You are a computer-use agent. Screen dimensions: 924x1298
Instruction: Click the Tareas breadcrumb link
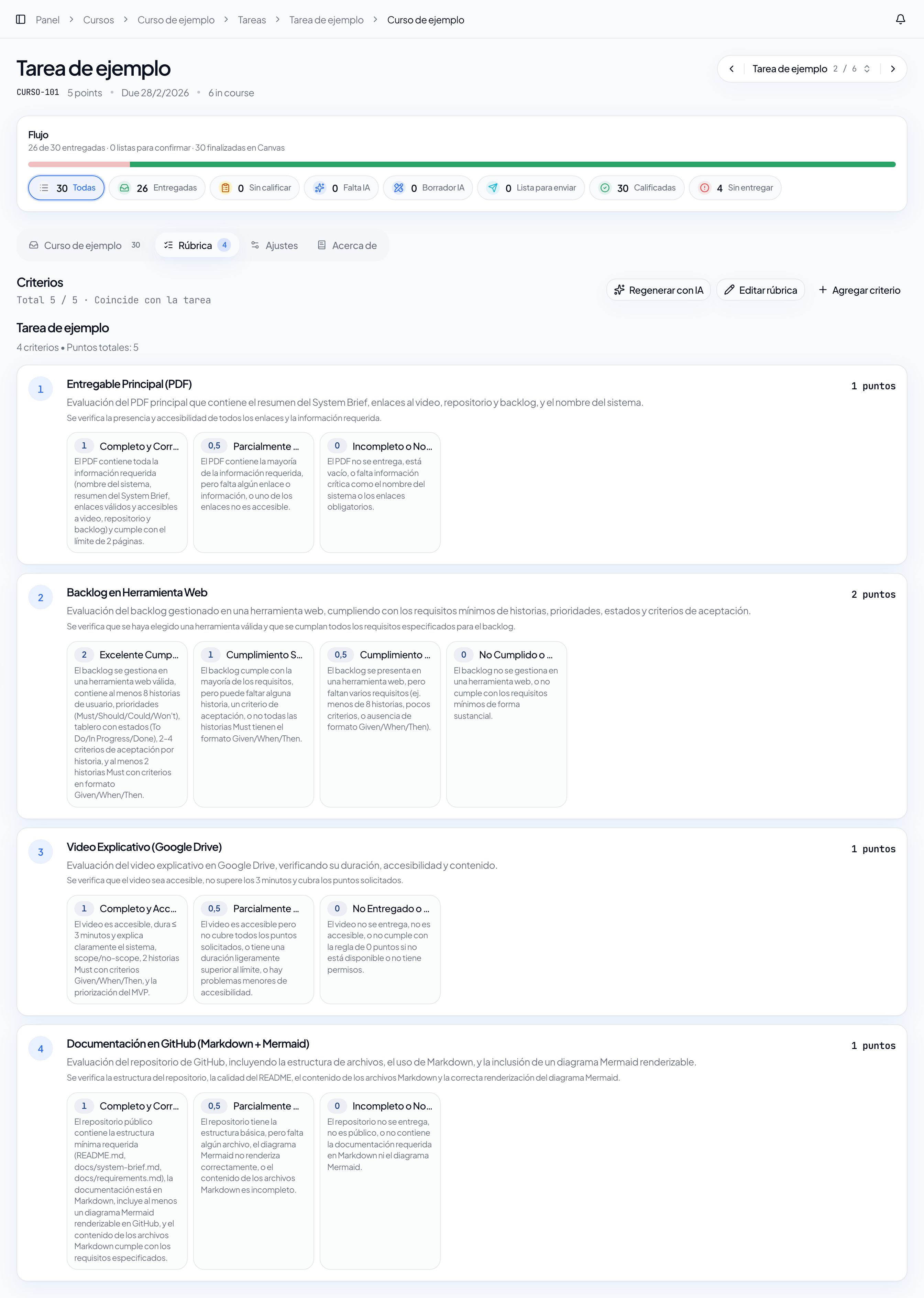pyautogui.click(x=252, y=20)
